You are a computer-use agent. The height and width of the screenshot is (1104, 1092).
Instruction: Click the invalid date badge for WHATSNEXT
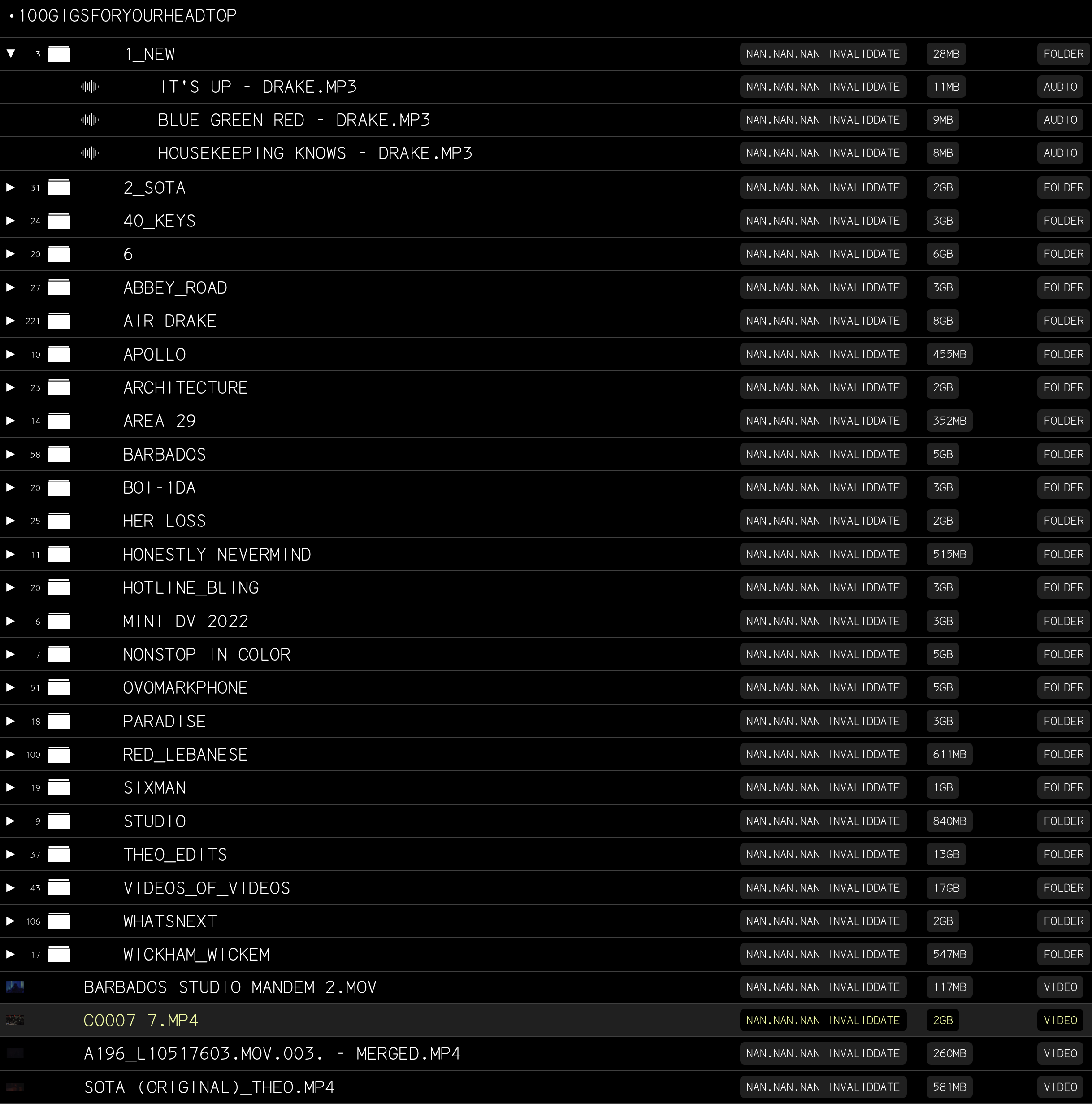pos(823,921)
